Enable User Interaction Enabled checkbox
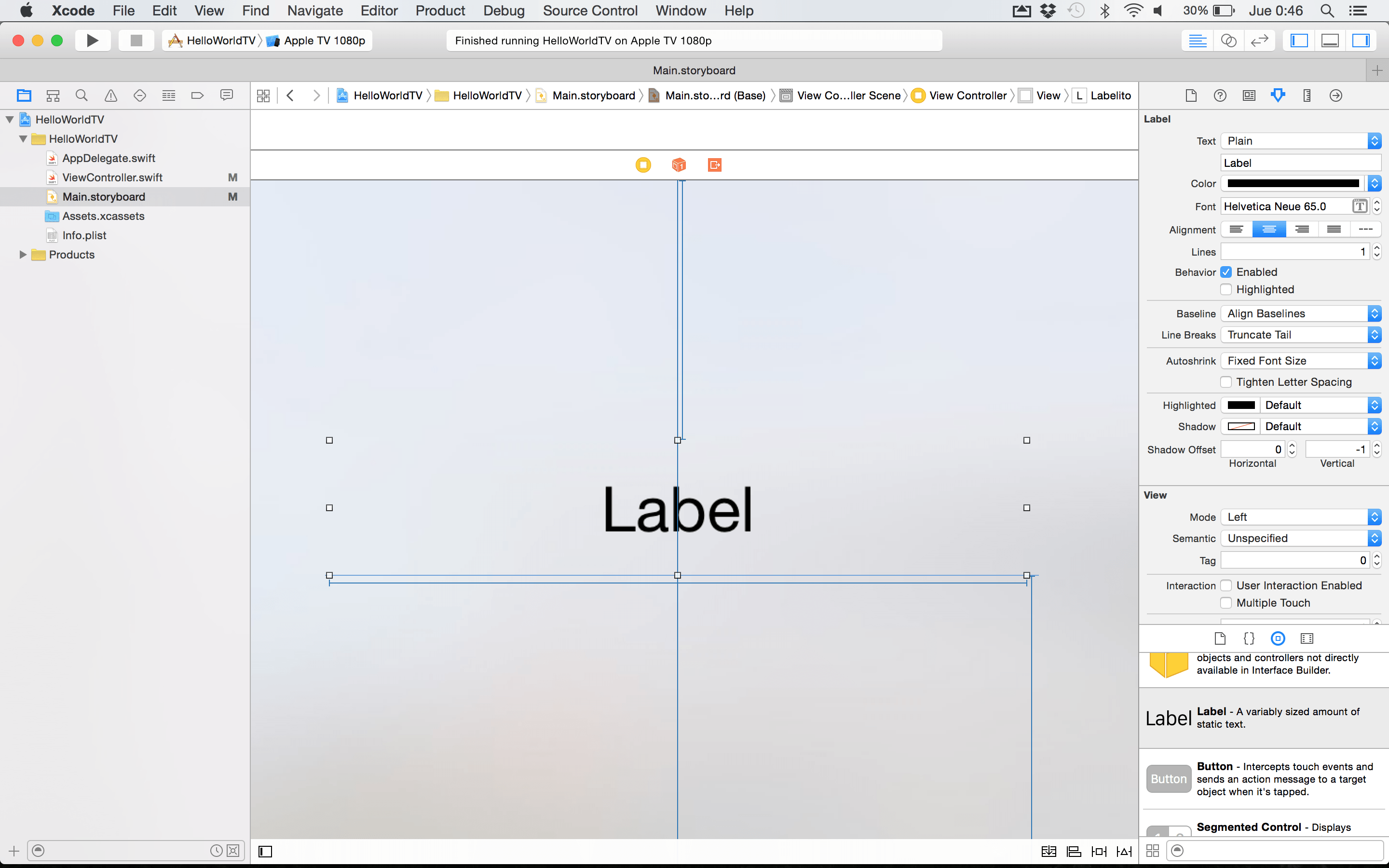 [x=1226, y=585]
